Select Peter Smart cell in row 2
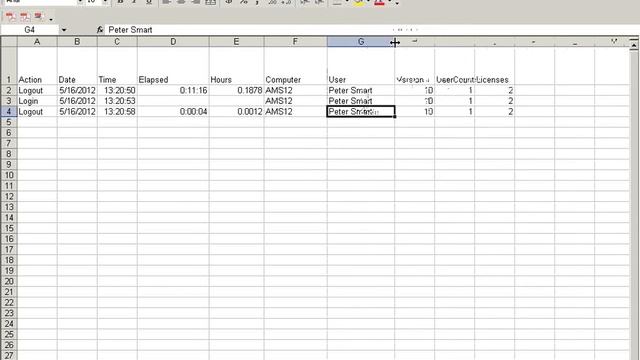This screenshot has width=640, height=360. [360, 90]
